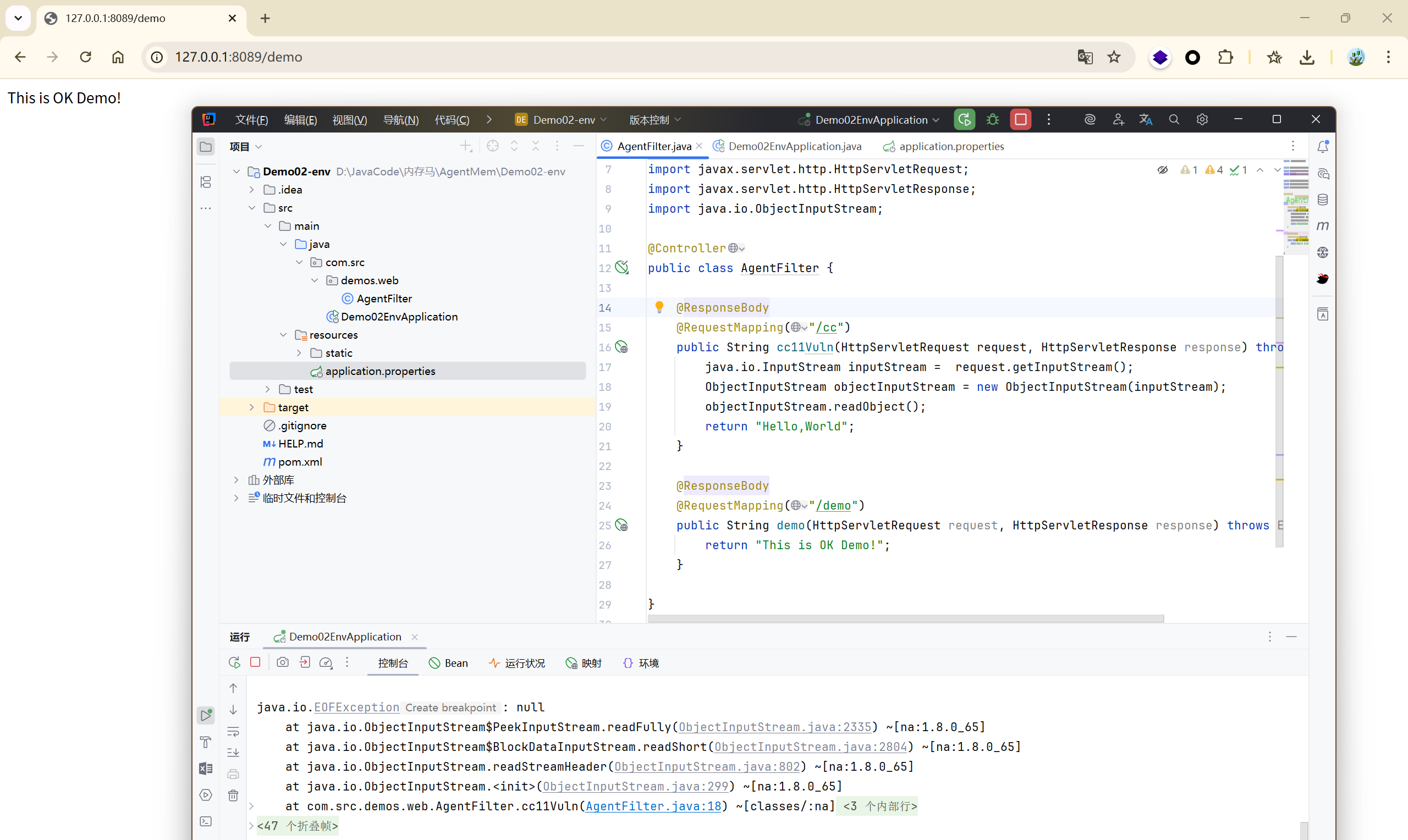Rerun Demo02EnvApplication with green toolbar icon

pyautogui.click(x=964, y=119)
